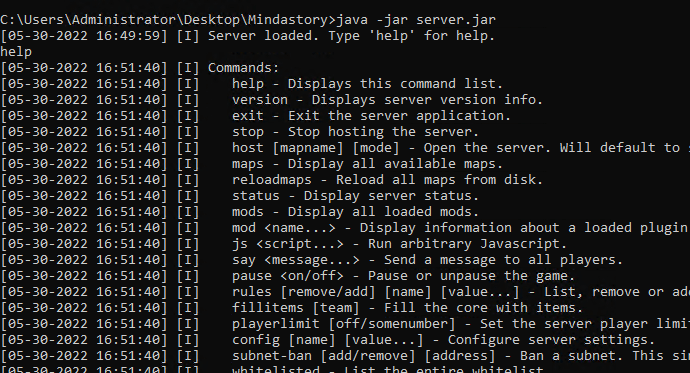Click the '[05-30-2022 16:49:59]' timestamp

click(x=84, y=36)
